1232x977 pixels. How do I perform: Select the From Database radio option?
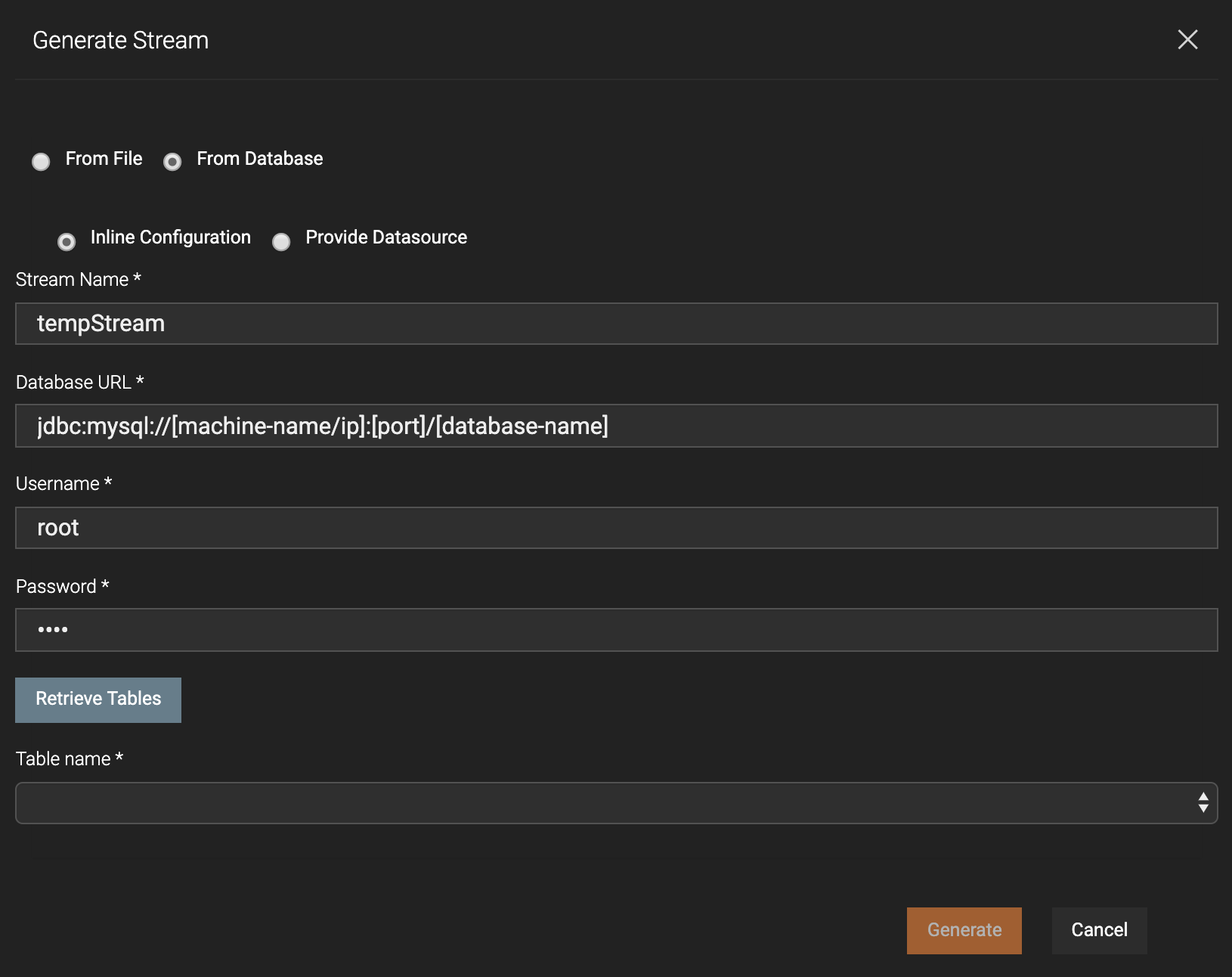click(172, 162)
